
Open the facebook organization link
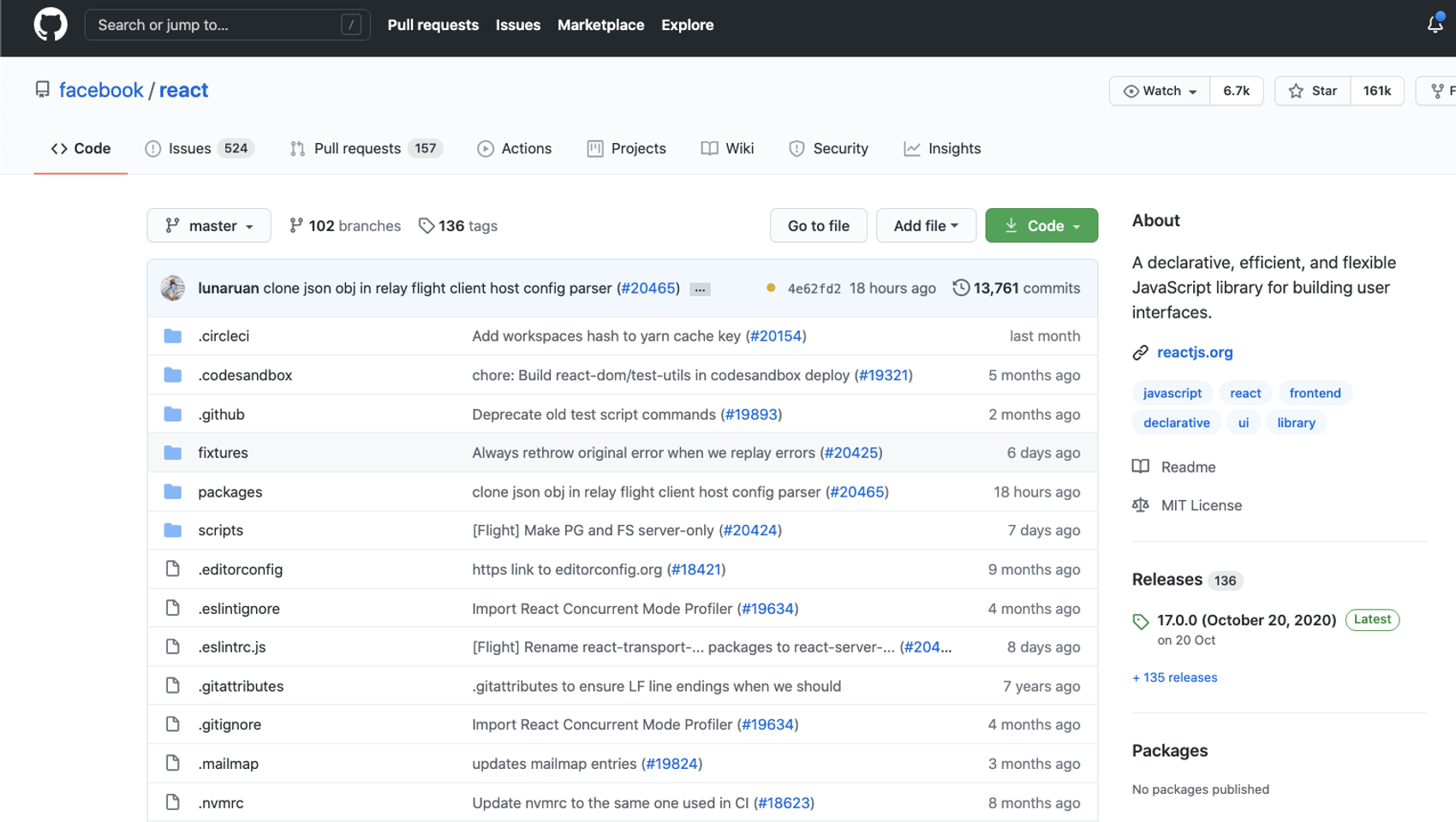tap(101, 90)
